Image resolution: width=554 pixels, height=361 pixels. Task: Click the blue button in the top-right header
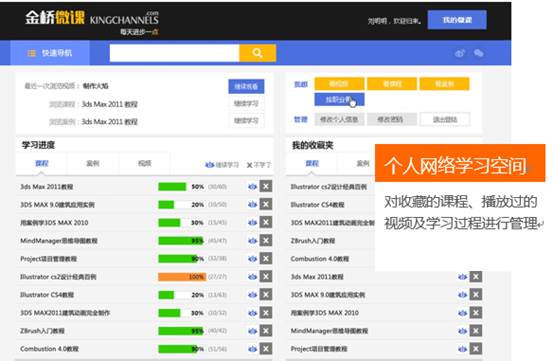457,20
